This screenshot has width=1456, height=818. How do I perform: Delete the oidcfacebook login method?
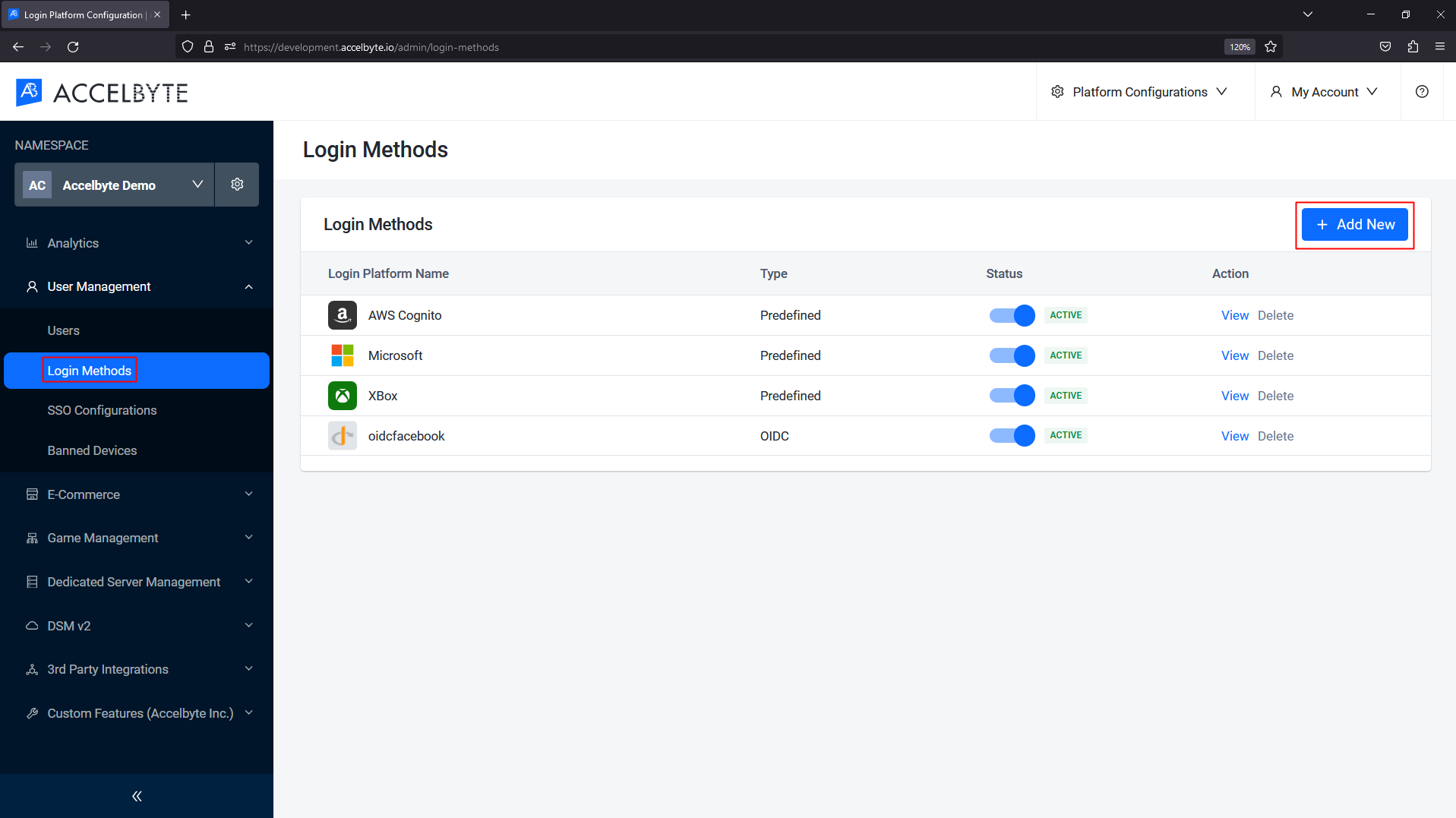tap(1275, 436)
